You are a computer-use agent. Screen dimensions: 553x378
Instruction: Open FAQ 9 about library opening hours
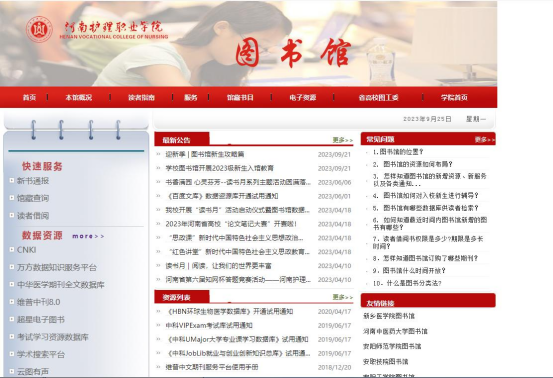pos(409,271)
